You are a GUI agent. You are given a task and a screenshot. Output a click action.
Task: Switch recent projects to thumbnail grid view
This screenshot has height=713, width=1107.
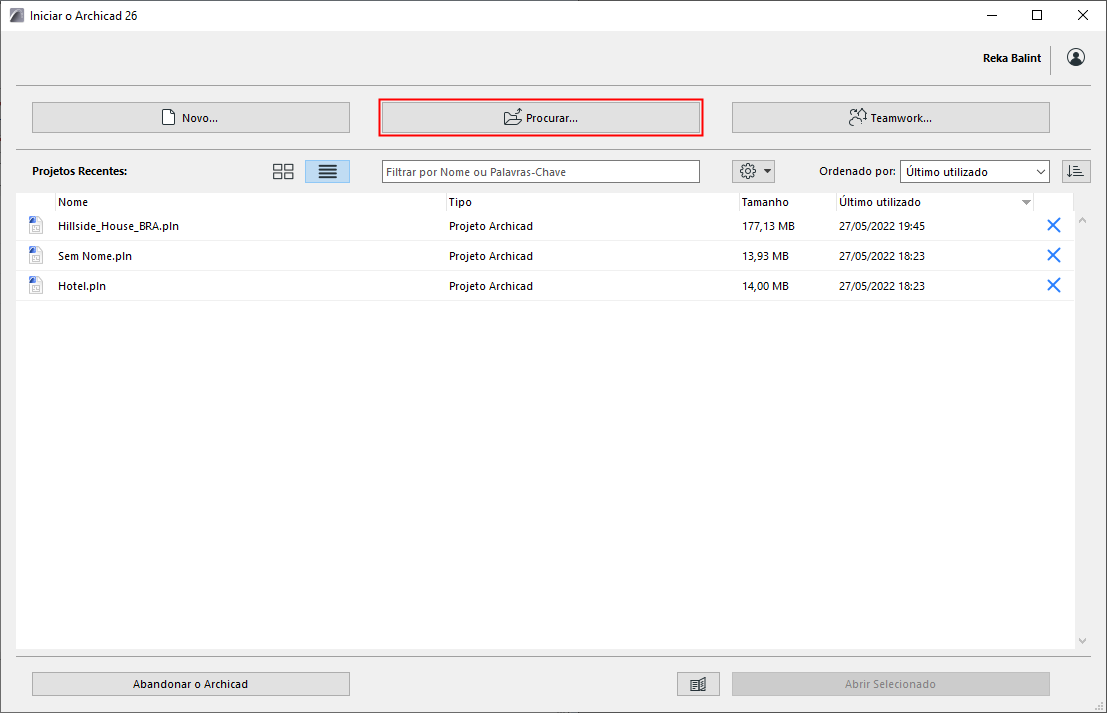pos(283,172)
